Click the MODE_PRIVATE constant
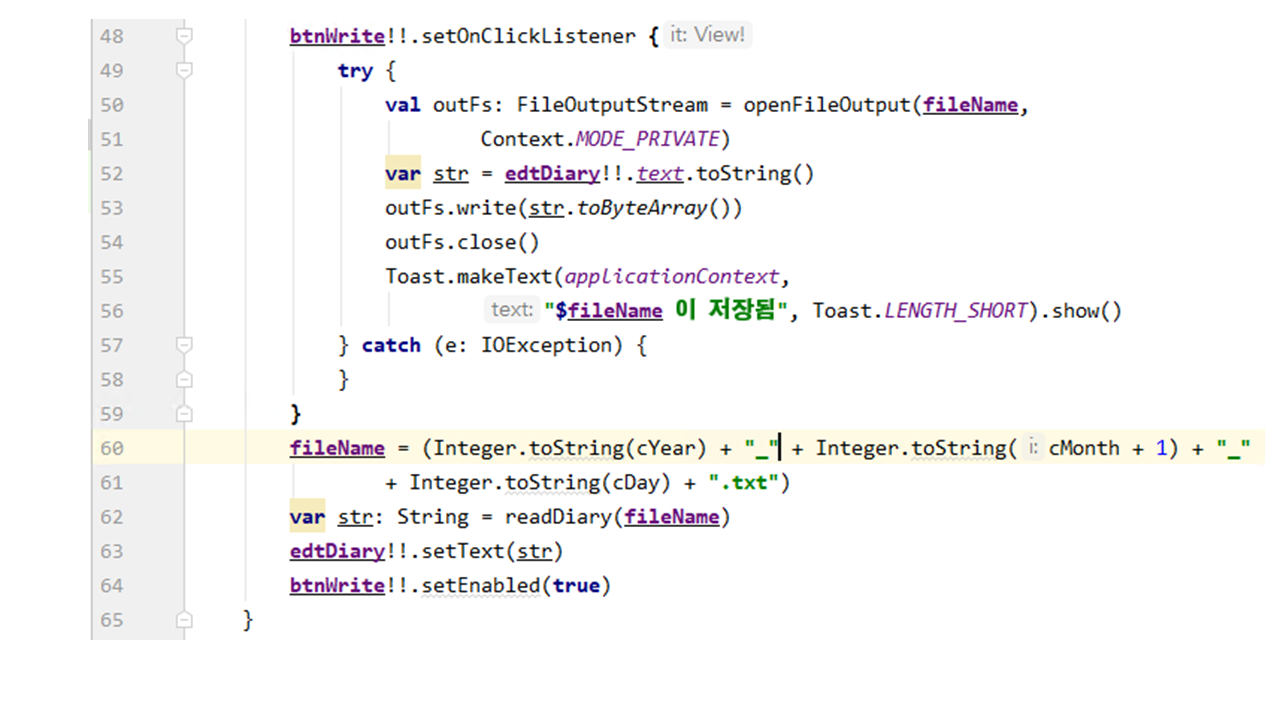This screenshot has width=1280, height=720. (x=646, y=139)
